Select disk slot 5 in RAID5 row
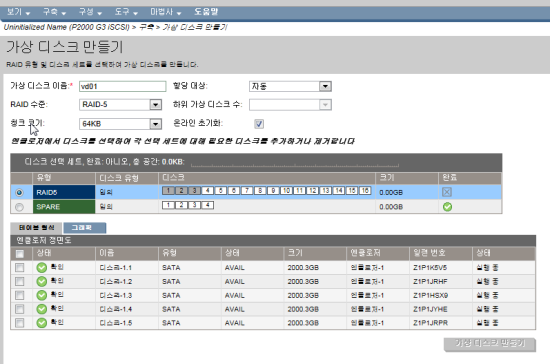550x364 pixels. [x=221, y=190]
